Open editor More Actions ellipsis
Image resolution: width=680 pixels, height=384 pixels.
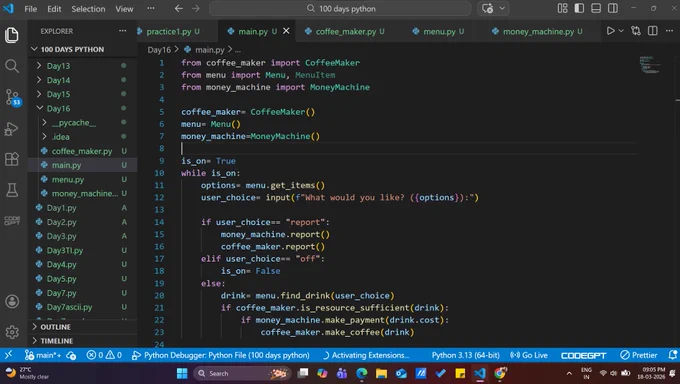coord(669,31)
